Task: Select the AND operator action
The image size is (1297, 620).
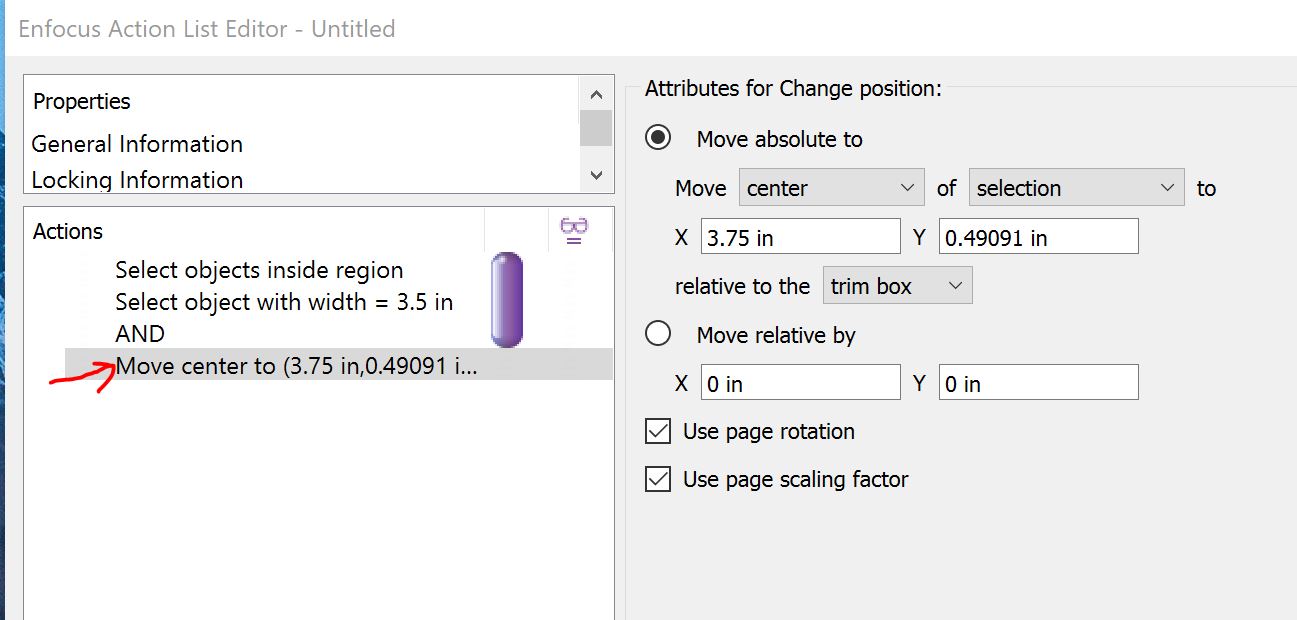Action: tap(140, 334)
